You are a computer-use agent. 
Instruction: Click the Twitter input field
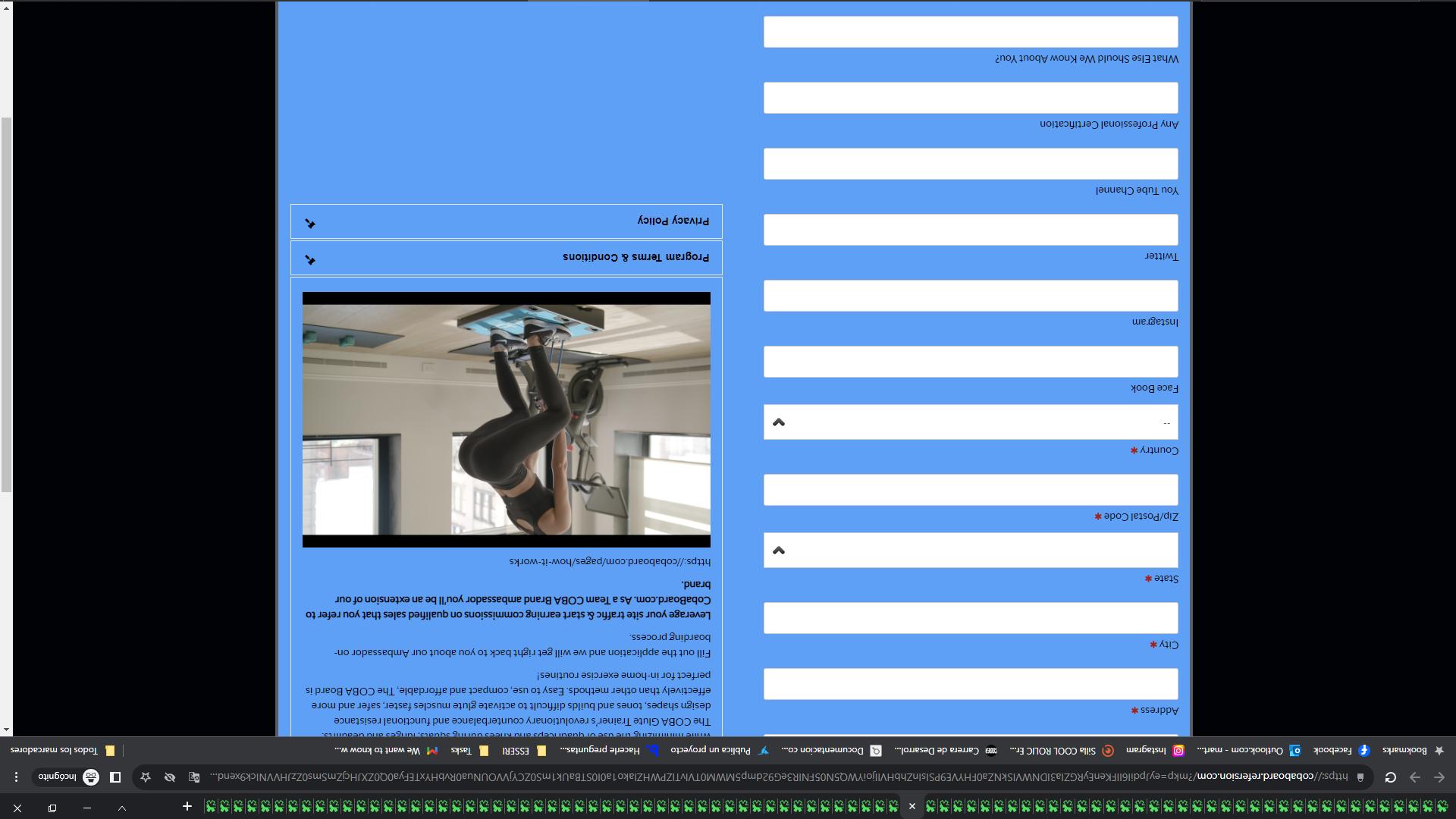pos(971,230)
